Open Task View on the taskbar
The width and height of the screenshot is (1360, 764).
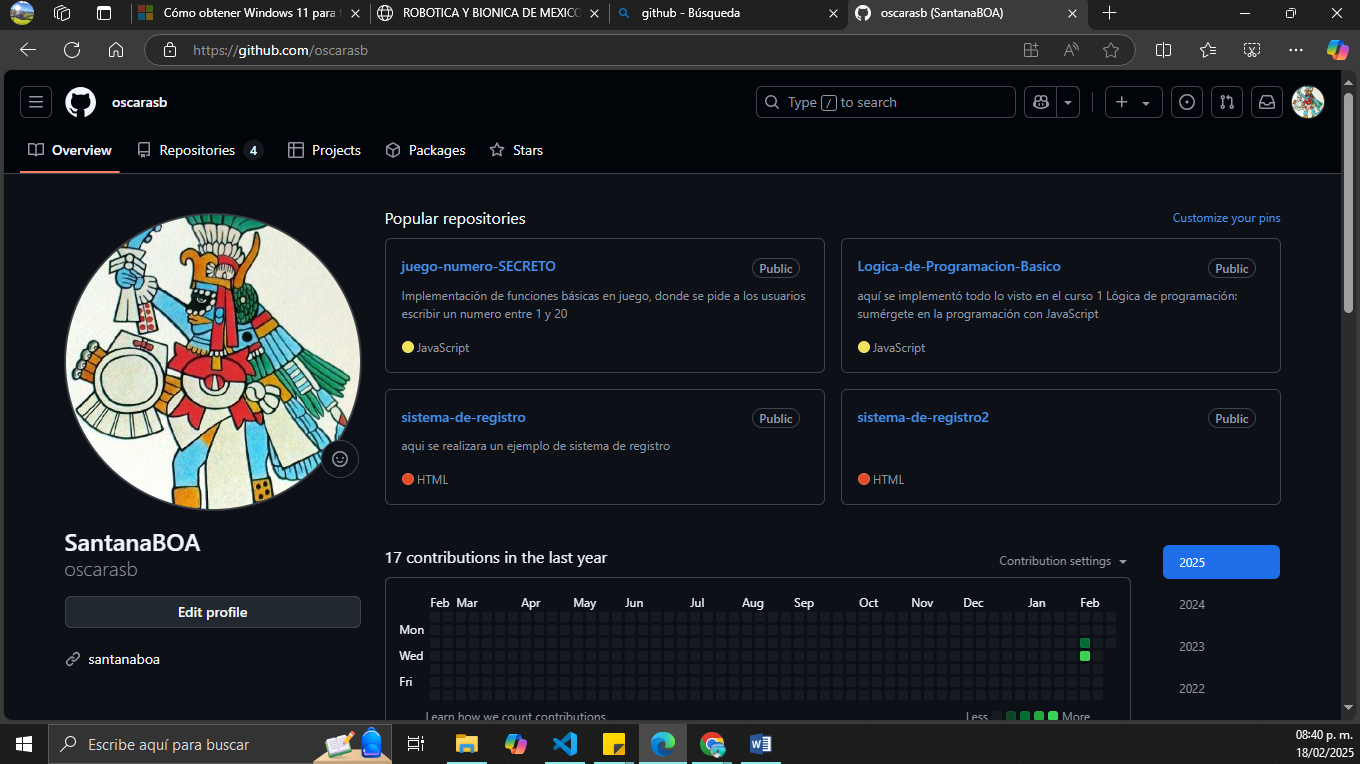point(415,744)
